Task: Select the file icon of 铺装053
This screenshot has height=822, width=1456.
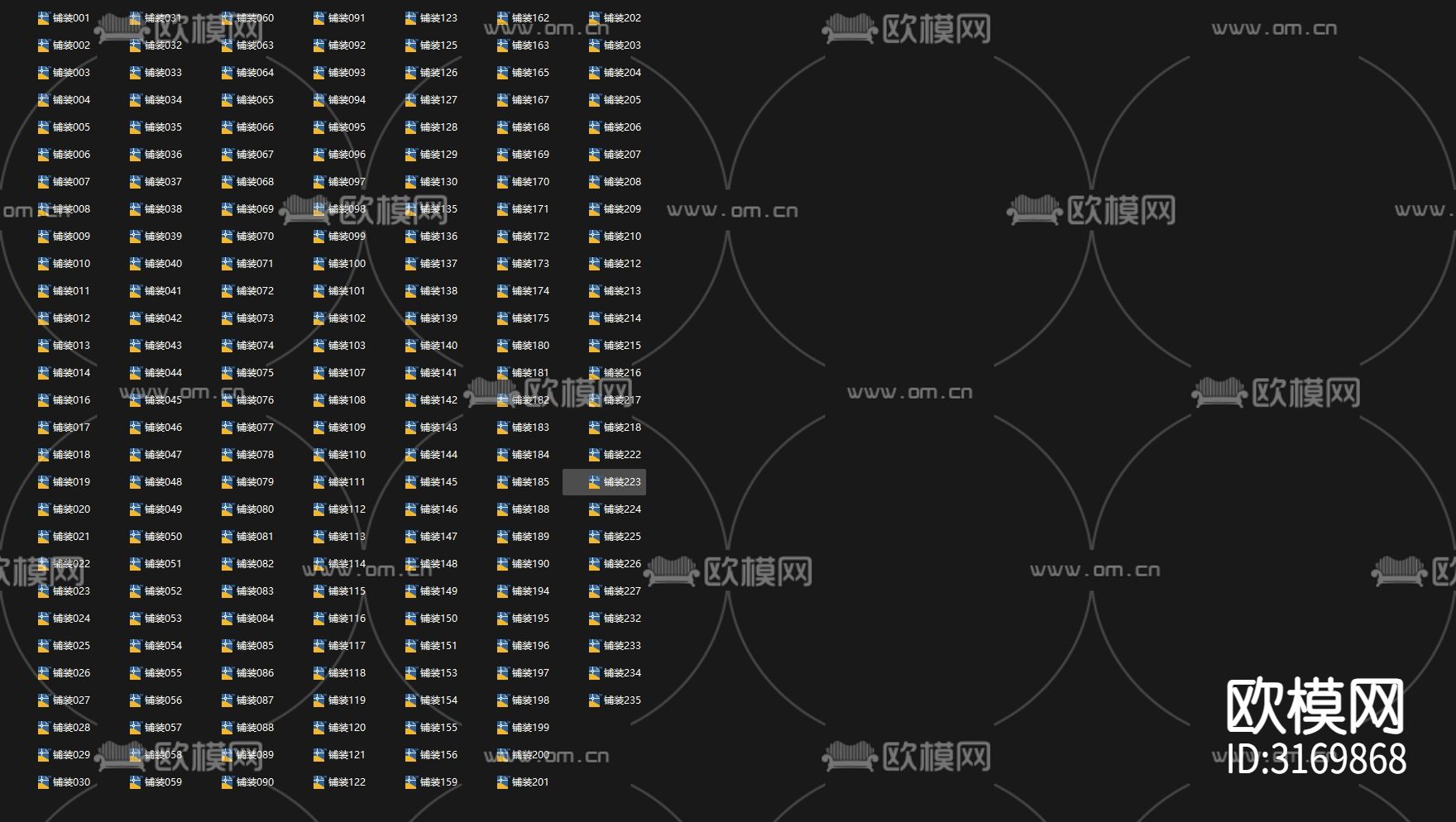Action: tap(135, 619)
